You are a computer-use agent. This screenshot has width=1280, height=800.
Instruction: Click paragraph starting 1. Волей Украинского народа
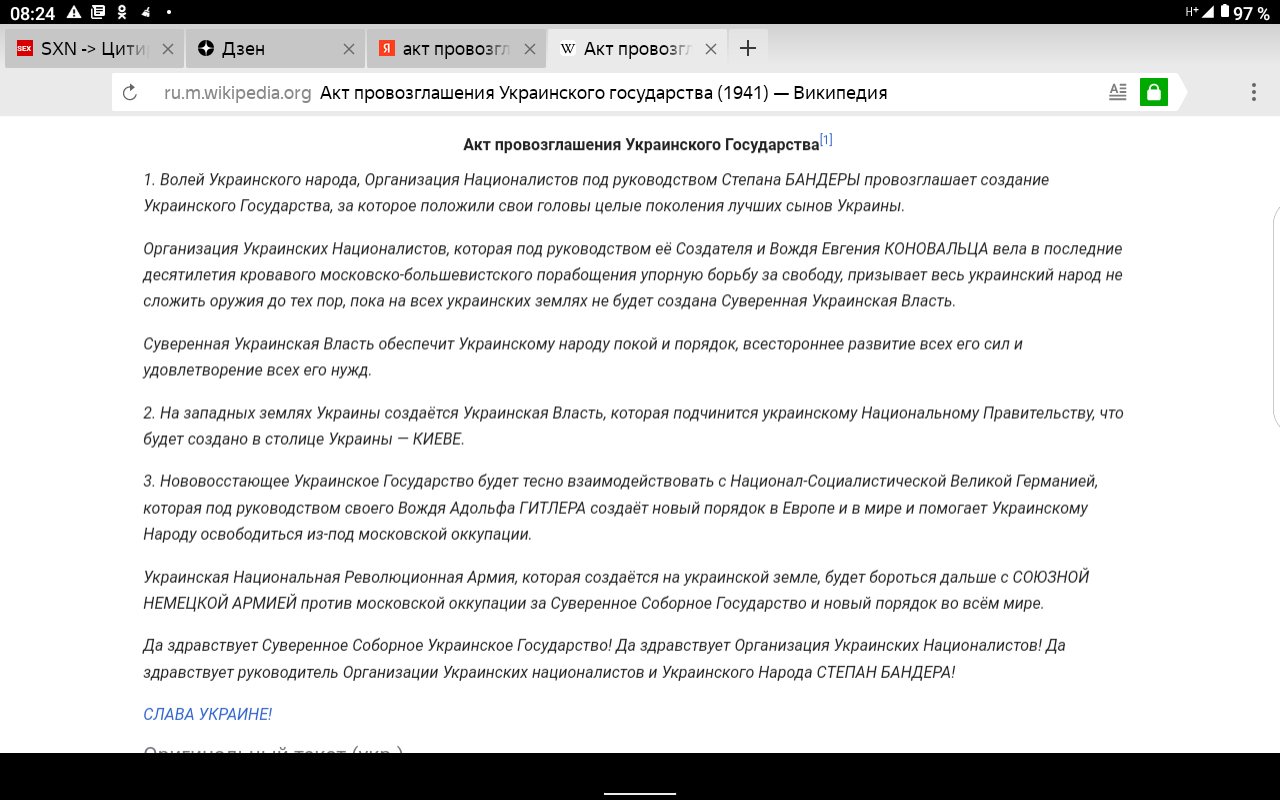(596, 193)
